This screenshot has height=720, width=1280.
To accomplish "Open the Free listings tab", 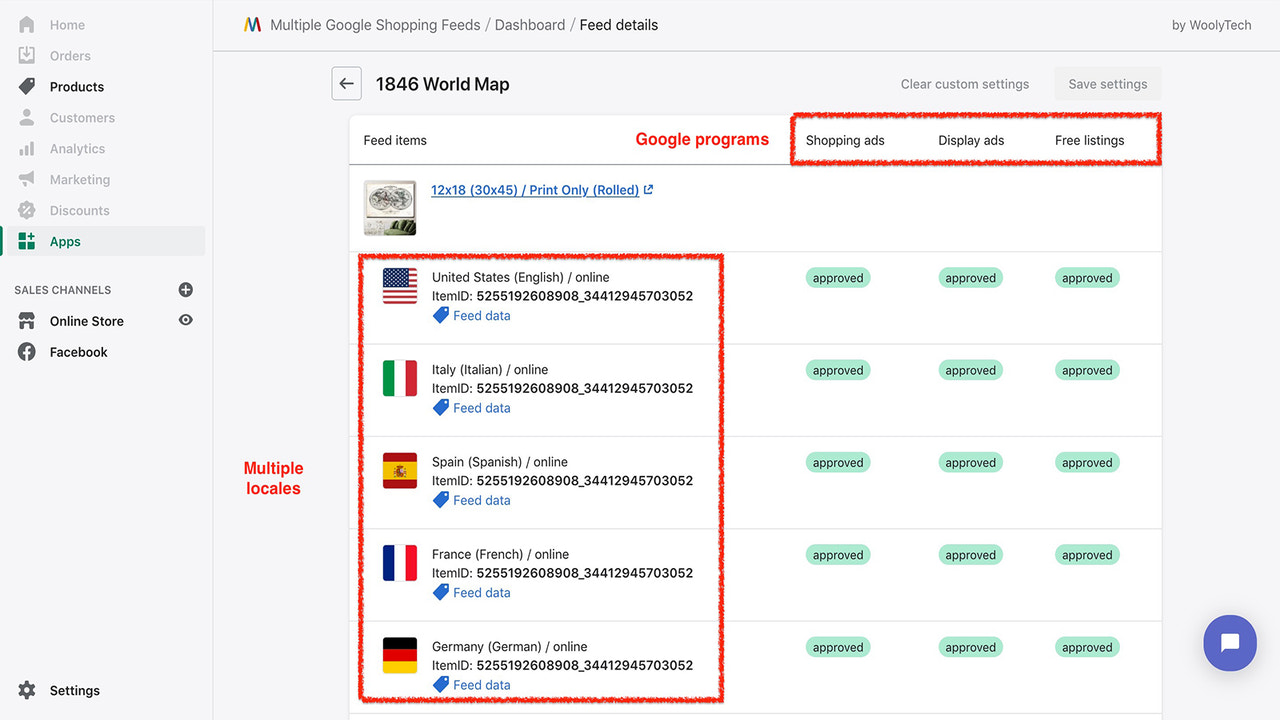I will (x=1089, y=140).
